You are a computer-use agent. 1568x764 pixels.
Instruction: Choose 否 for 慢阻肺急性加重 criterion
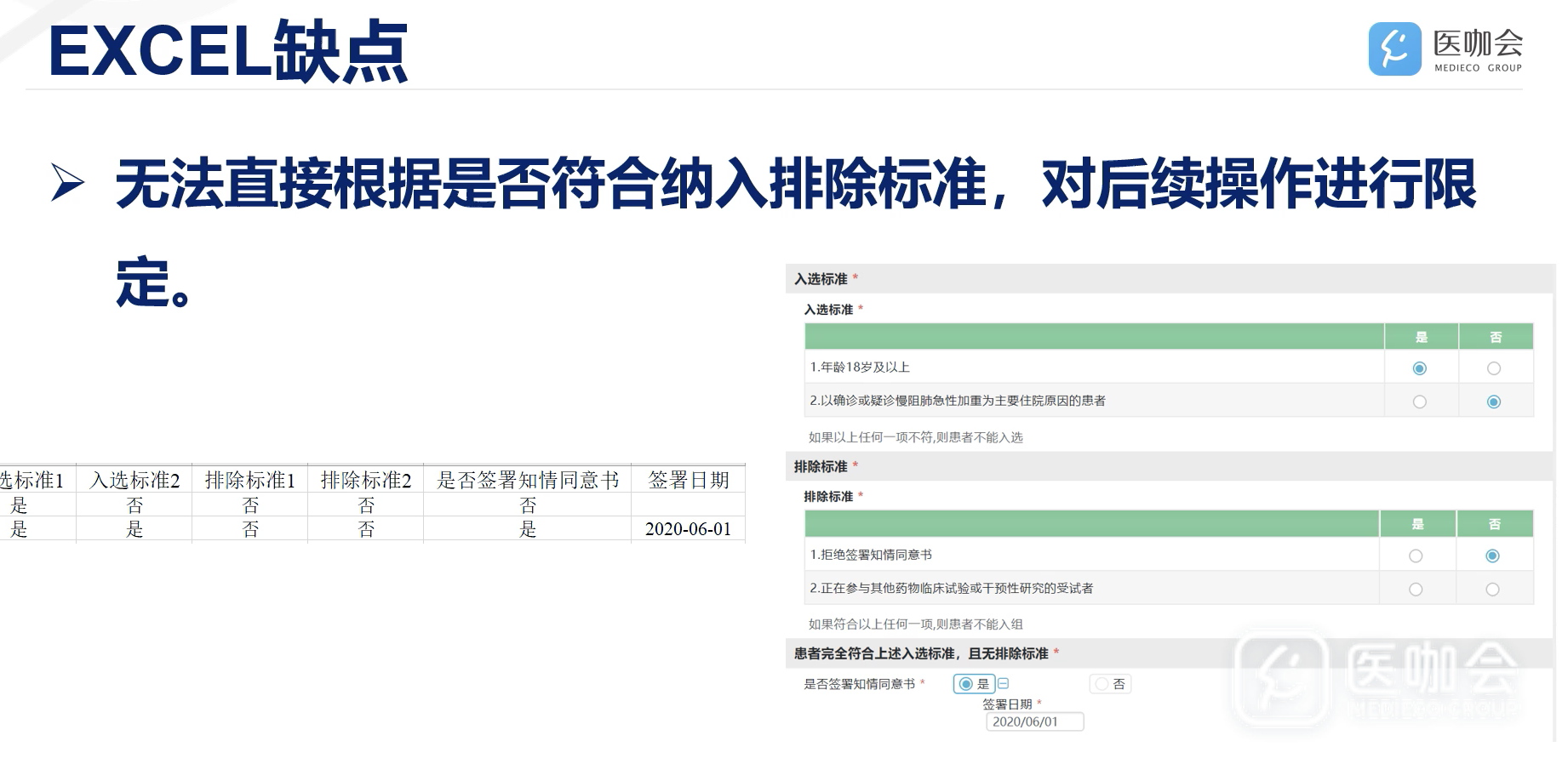pyautogui.click(x=1494, y=402)
